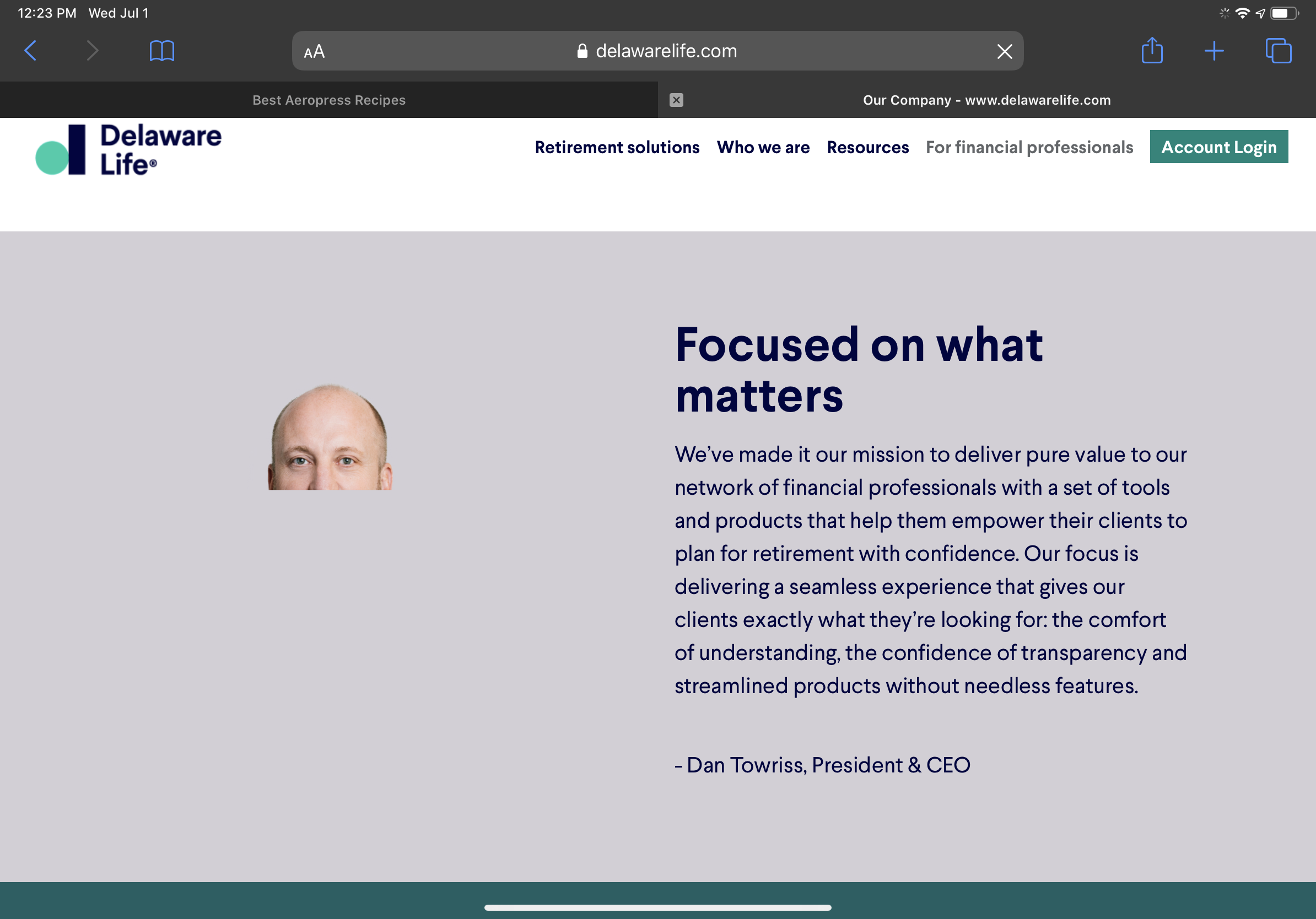Viewport: 1316px width, 919px height.
Task: Close the Our Company tab
Action: click(x=676, y=100)
